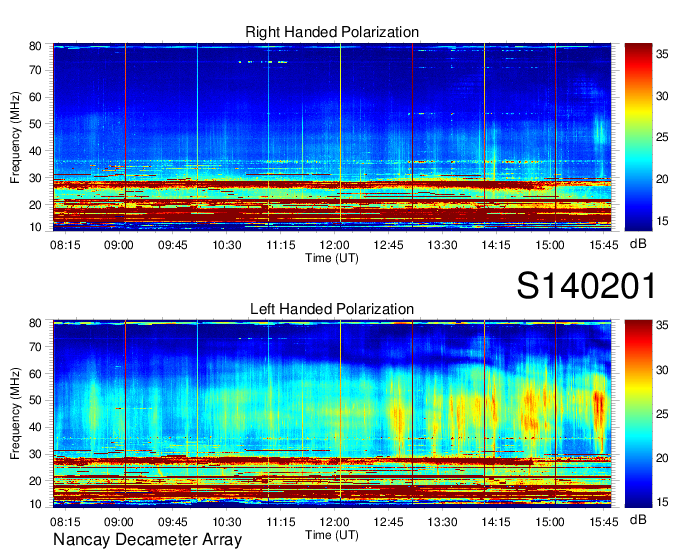The width and height of the screenshot is (680, 552).
Task: Click "13:30" time tick on Right Handed plot
Action: (442, 245)
